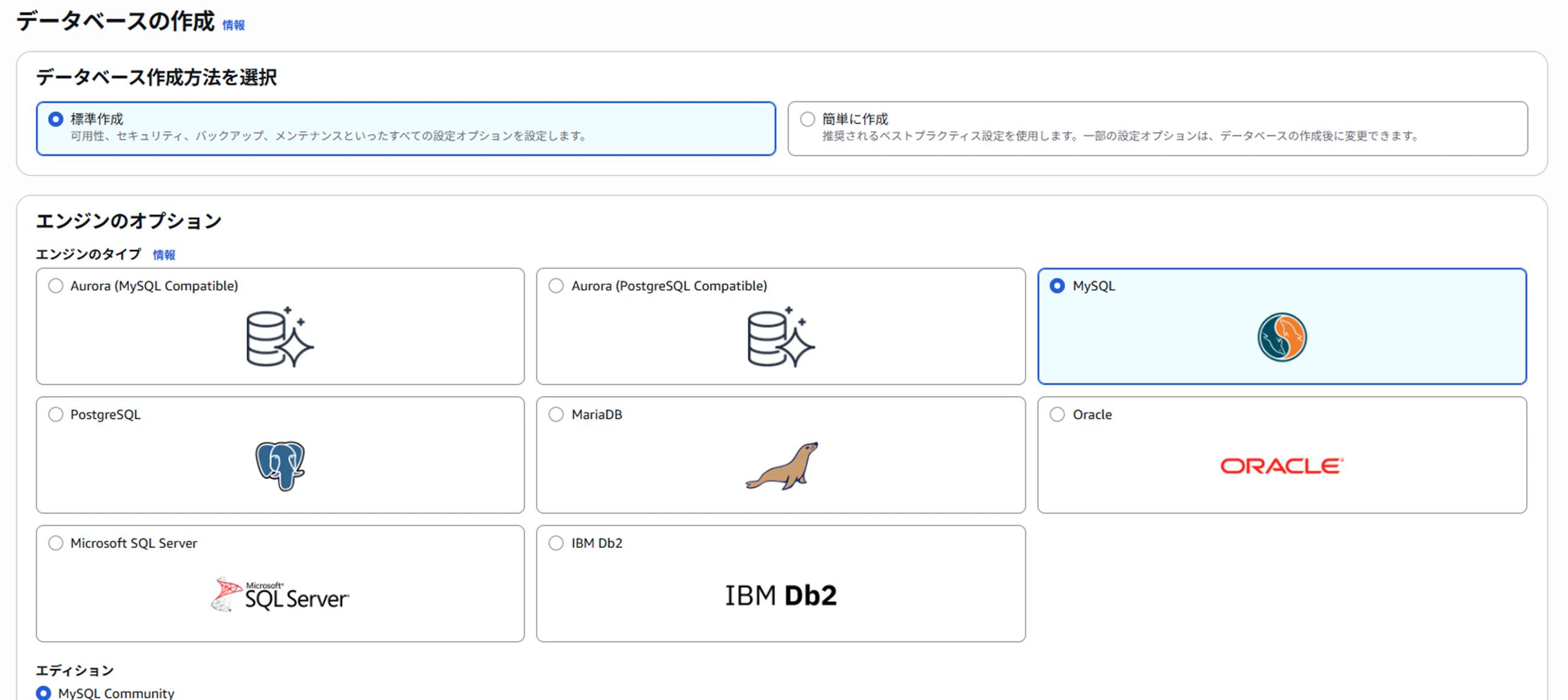
Task: Choose Aurora (MySQL Compatible) radio button
Action: pyautogui.click(x=56, y=286)
